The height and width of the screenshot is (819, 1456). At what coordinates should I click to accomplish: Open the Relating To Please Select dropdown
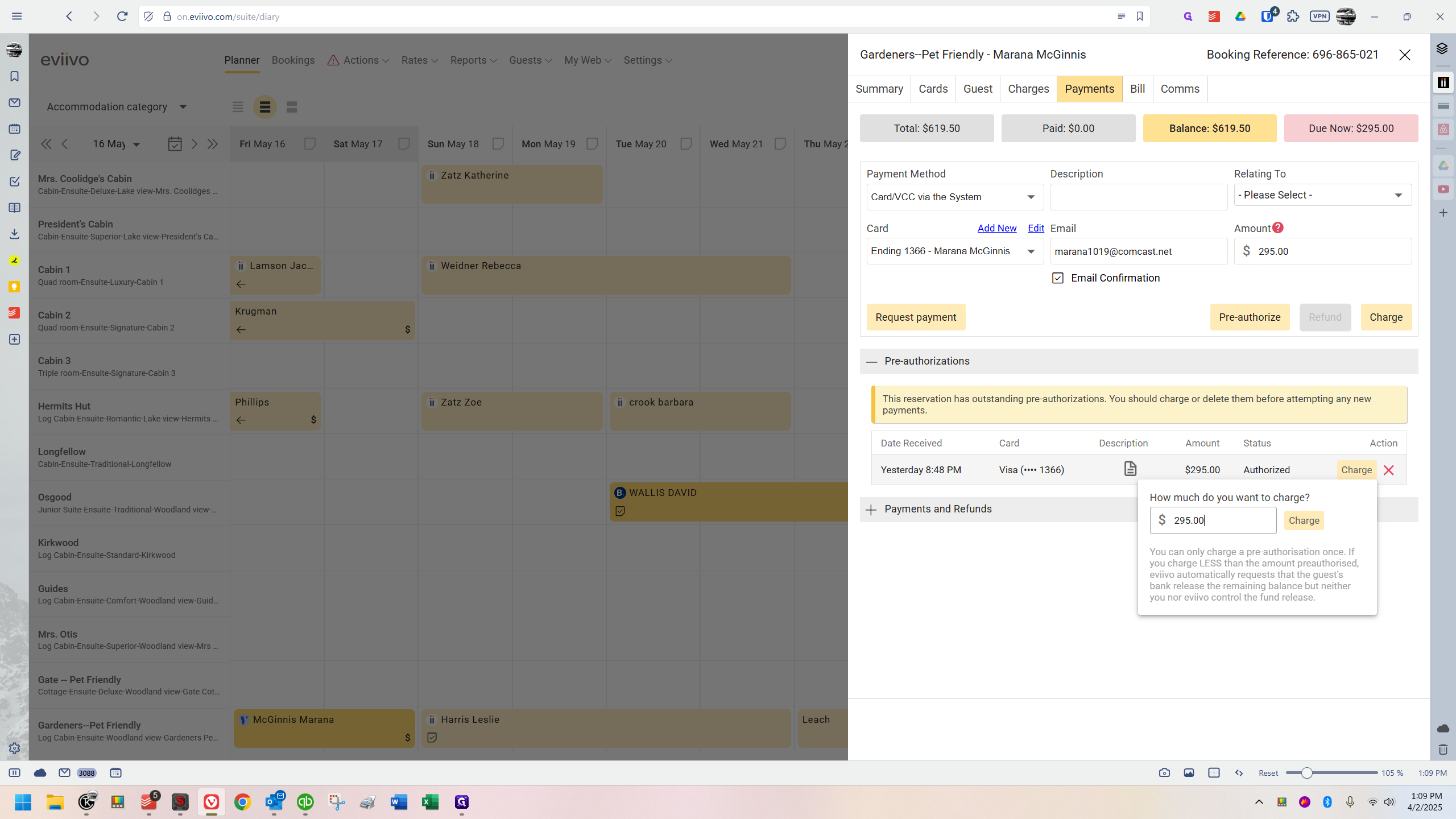click(1322, 195)
